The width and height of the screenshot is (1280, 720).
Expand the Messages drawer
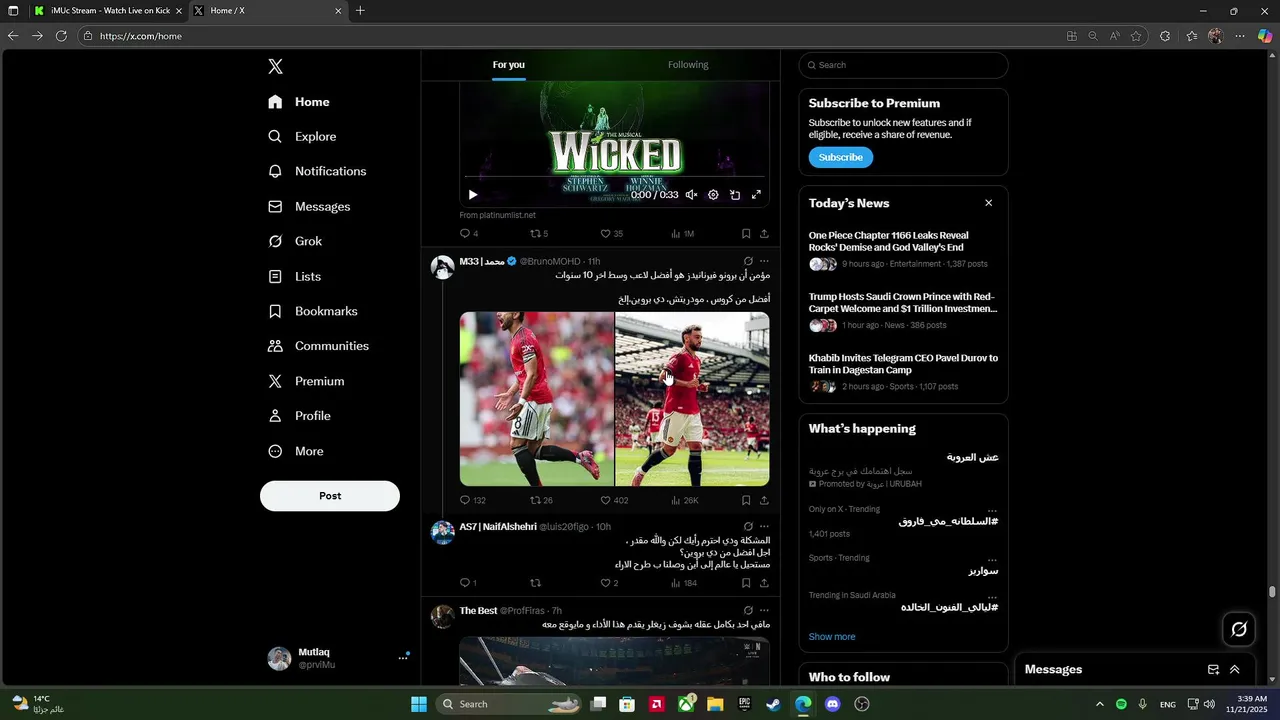pyautogui.click(x=1234, y=670)
